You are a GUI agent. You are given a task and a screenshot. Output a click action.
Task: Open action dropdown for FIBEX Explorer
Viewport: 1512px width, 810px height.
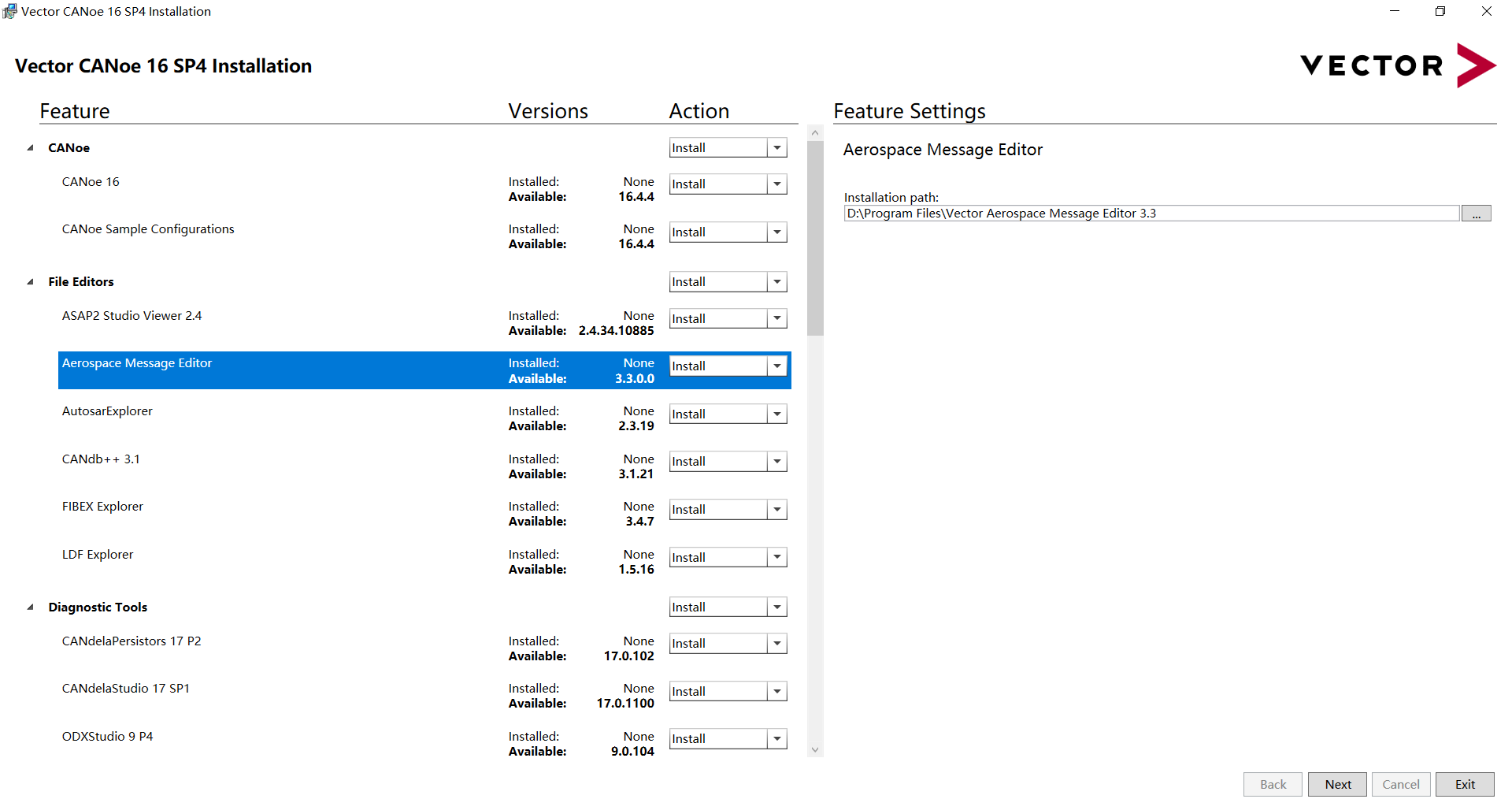point(776,510)
